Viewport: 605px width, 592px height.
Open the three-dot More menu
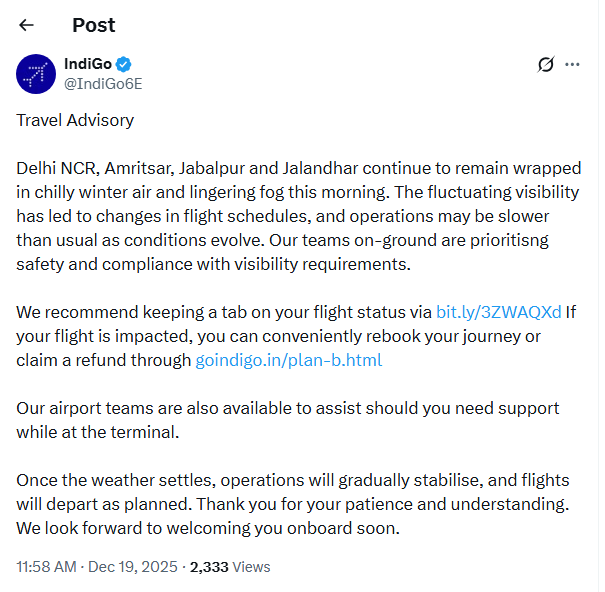[573, 65]
